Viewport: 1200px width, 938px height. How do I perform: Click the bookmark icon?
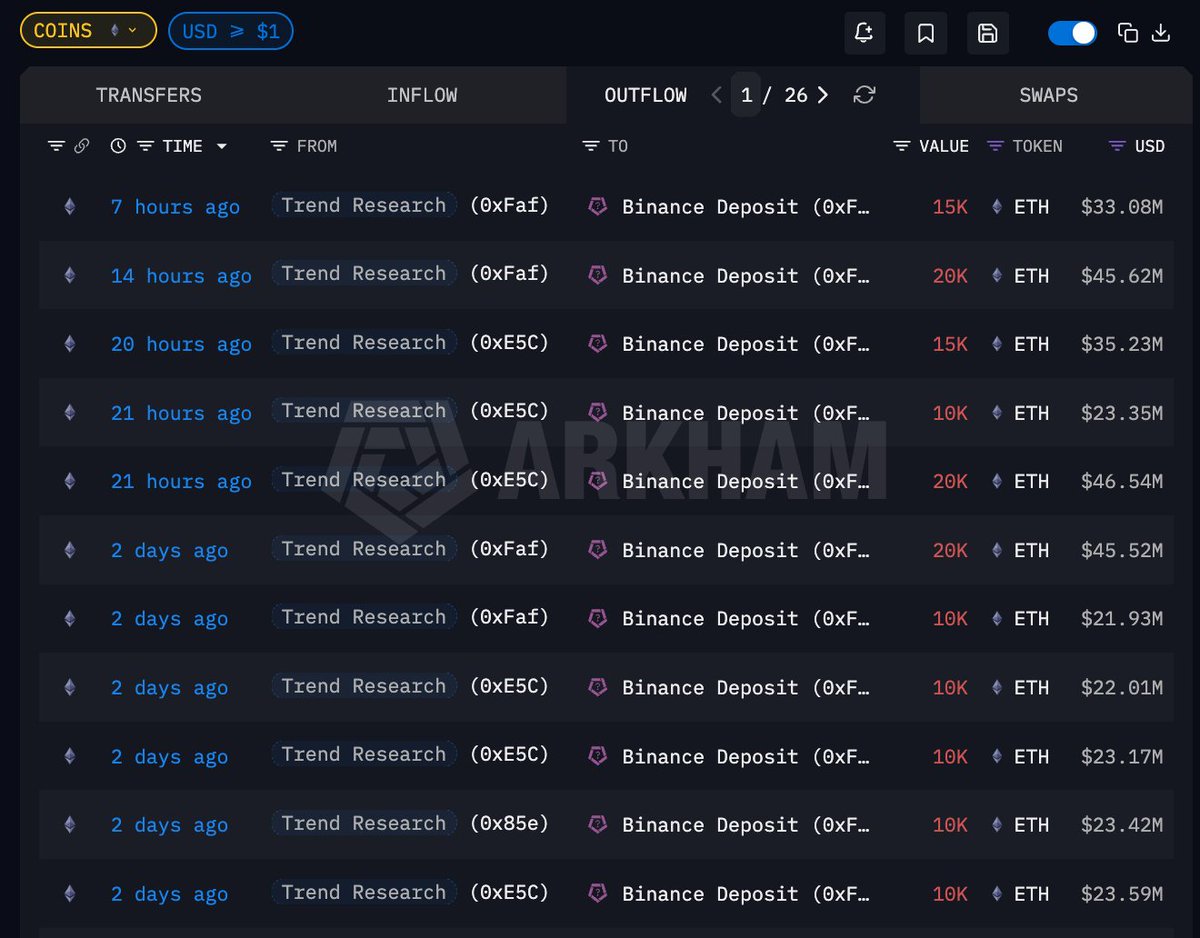[926, 33]
